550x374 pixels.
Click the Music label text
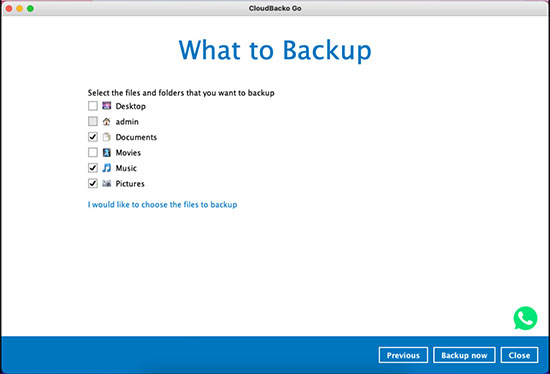point(126,168)
